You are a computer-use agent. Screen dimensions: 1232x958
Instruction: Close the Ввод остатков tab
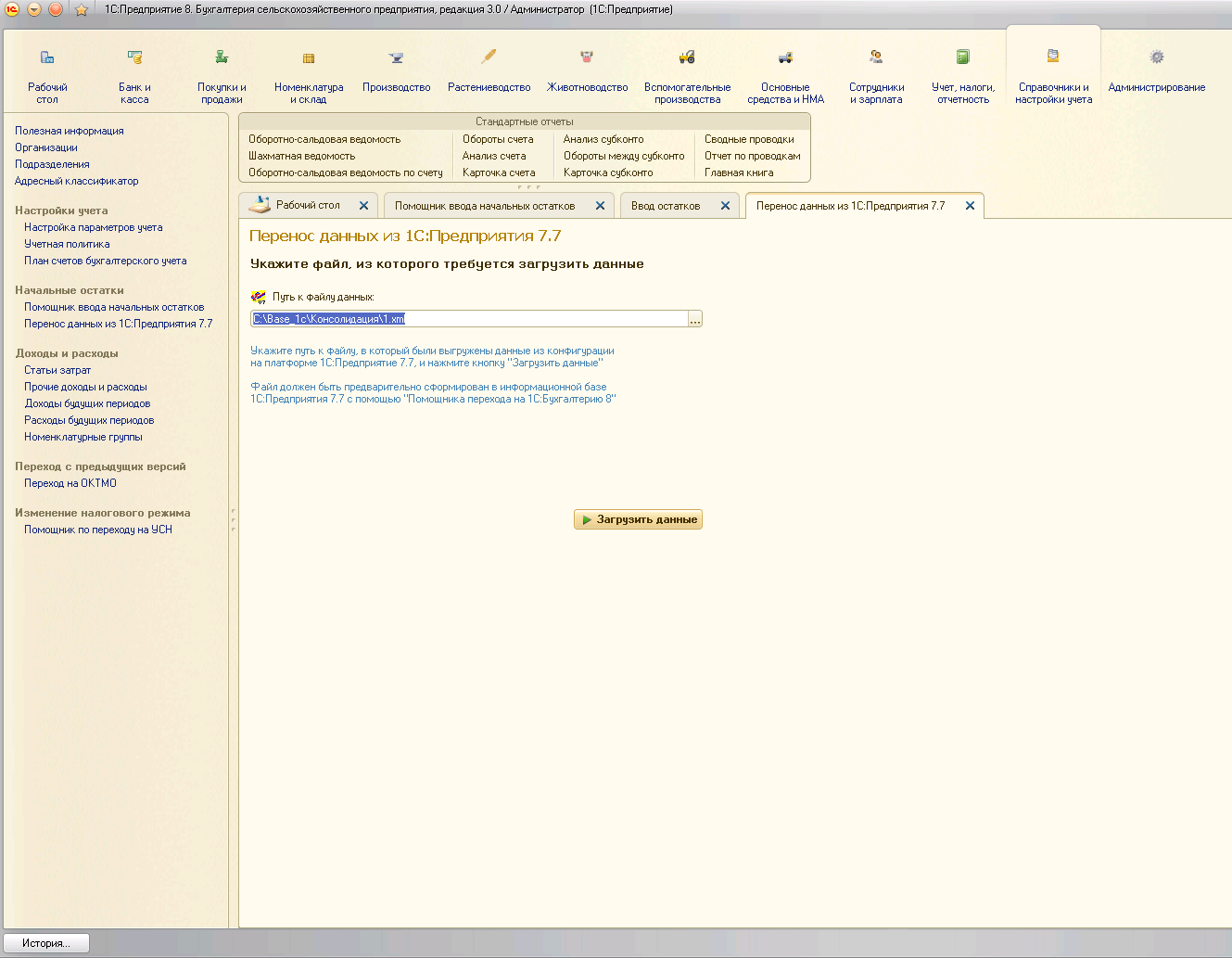[725, 206]
